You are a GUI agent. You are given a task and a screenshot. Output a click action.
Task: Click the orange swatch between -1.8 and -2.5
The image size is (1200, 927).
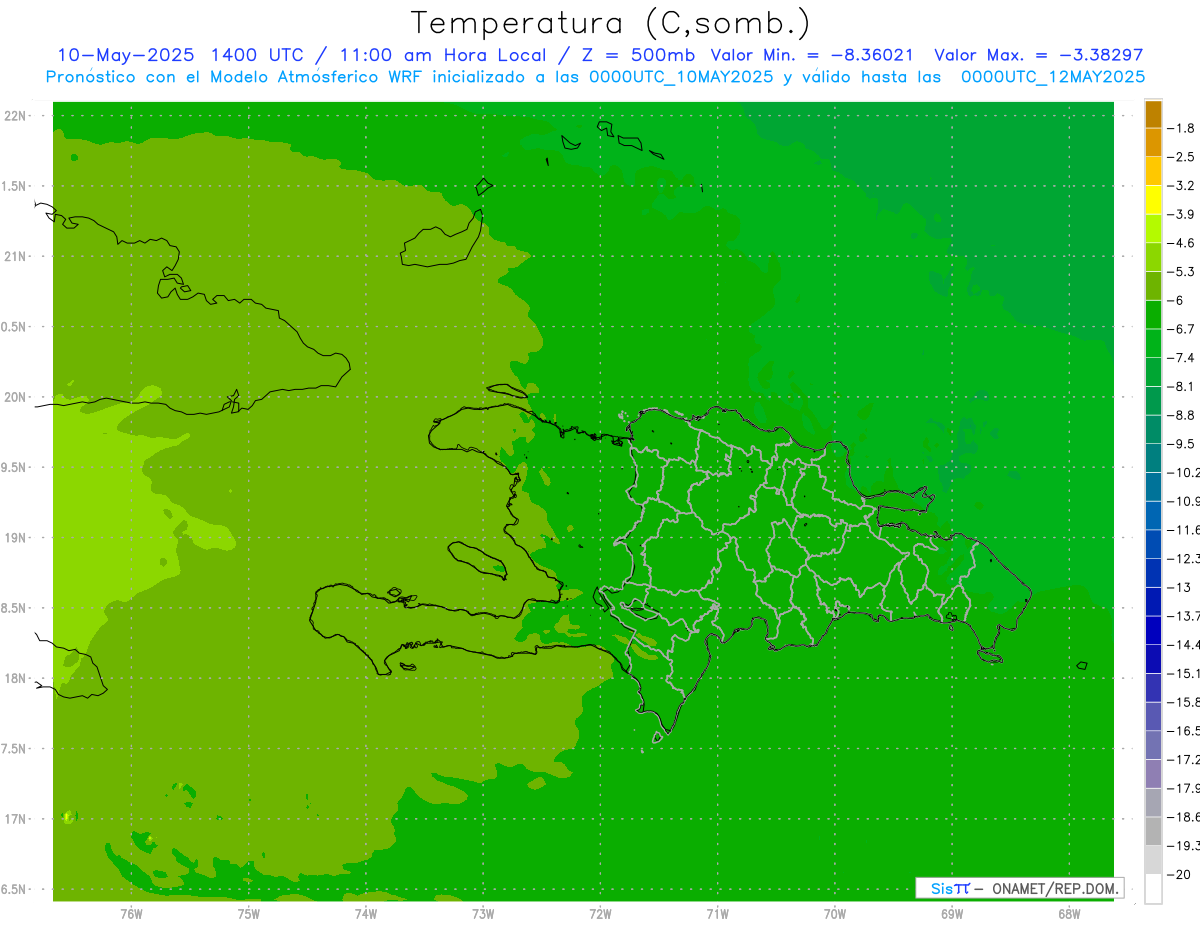[x=1153, y=143]
